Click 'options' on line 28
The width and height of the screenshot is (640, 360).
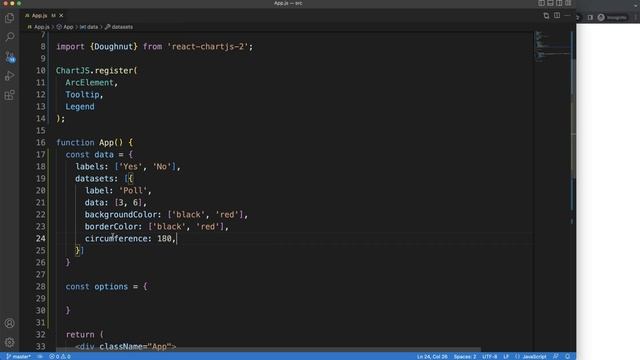point(111,287)
